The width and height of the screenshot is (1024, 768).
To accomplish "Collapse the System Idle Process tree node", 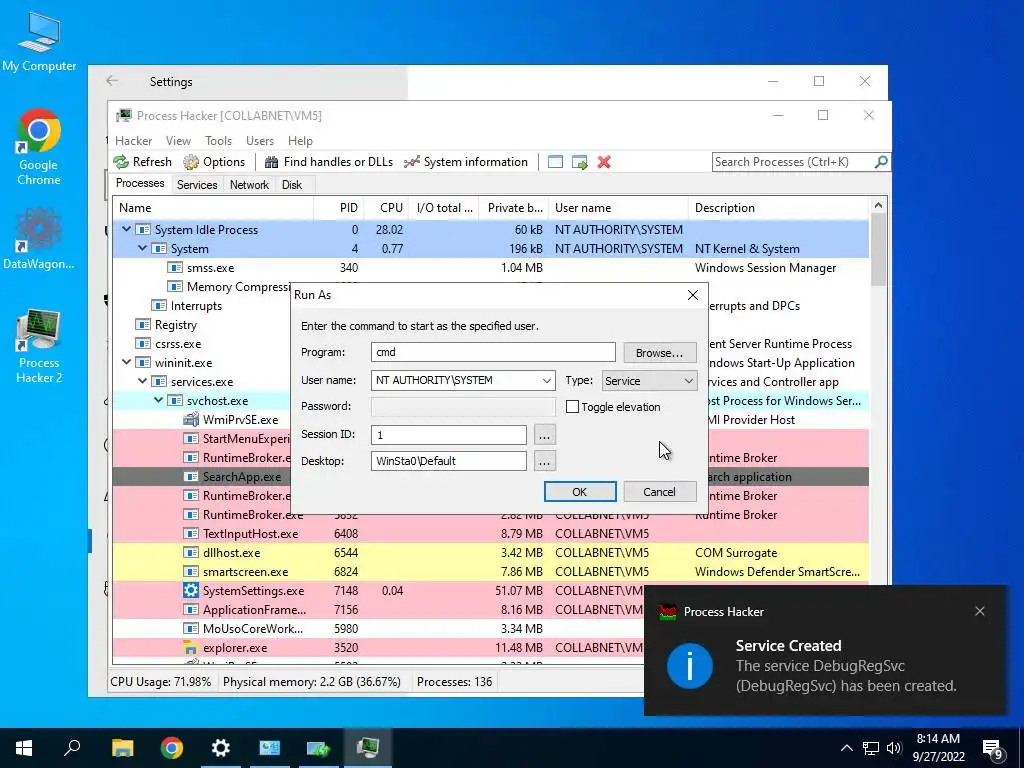I will click(x=127, y=230).
